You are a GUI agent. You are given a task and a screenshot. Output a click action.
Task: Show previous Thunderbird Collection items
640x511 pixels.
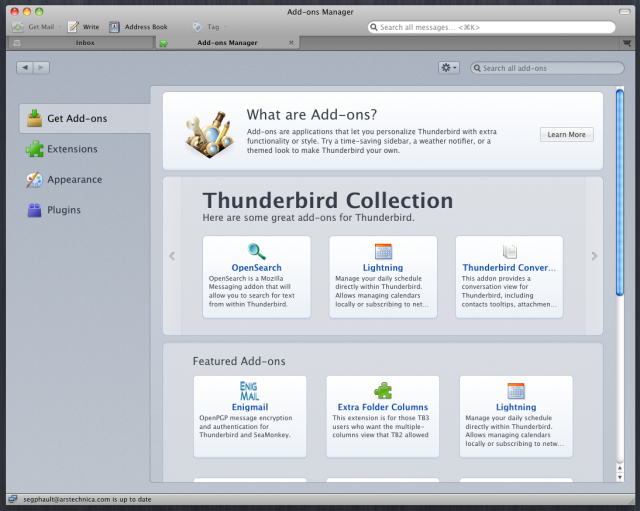[172, 256]
